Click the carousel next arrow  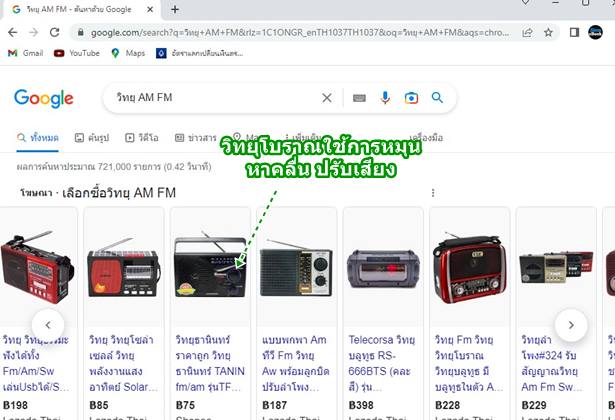(x=571, y=325)
